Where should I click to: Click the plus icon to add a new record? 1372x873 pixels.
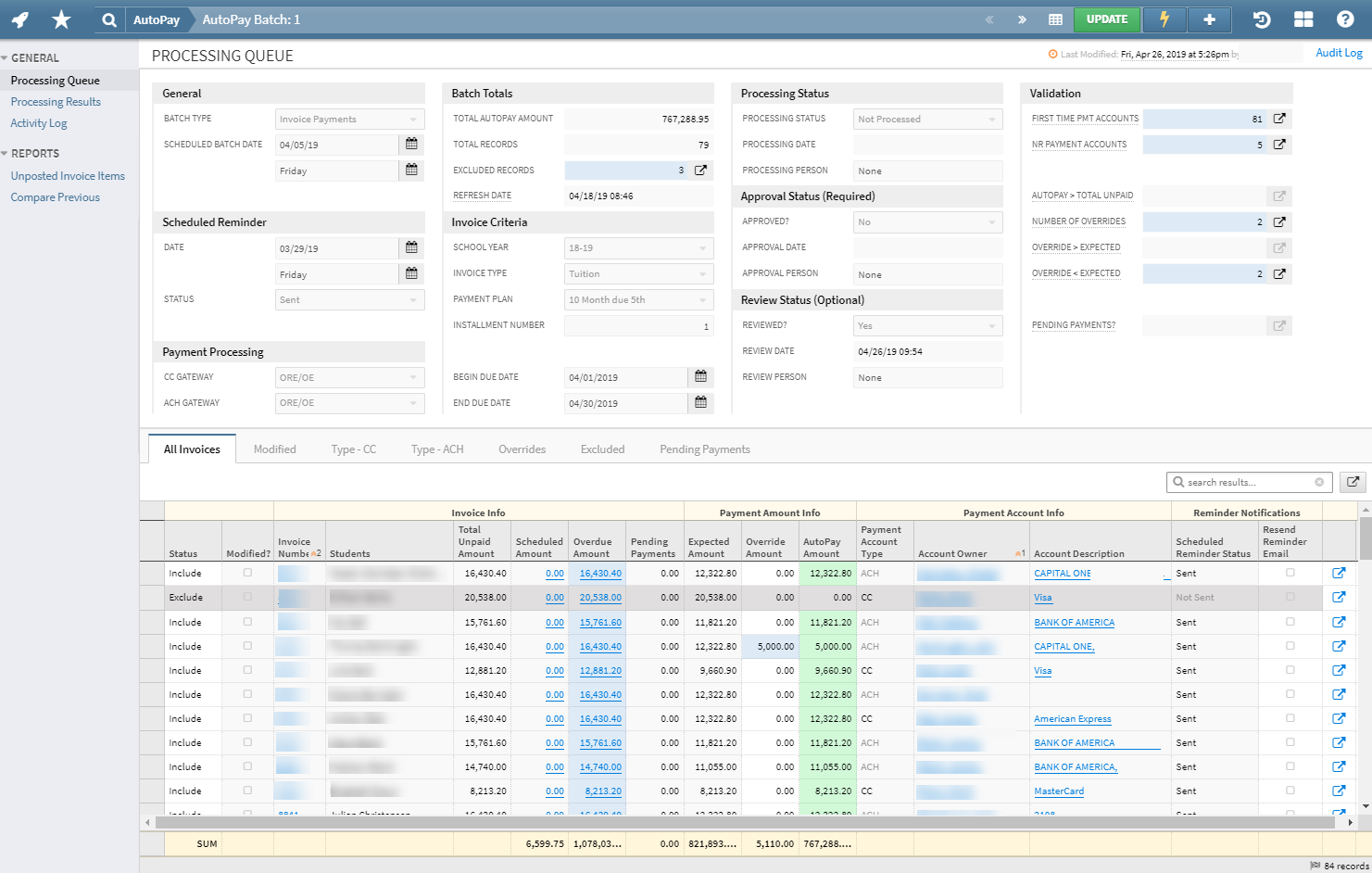coord(1210,19)
